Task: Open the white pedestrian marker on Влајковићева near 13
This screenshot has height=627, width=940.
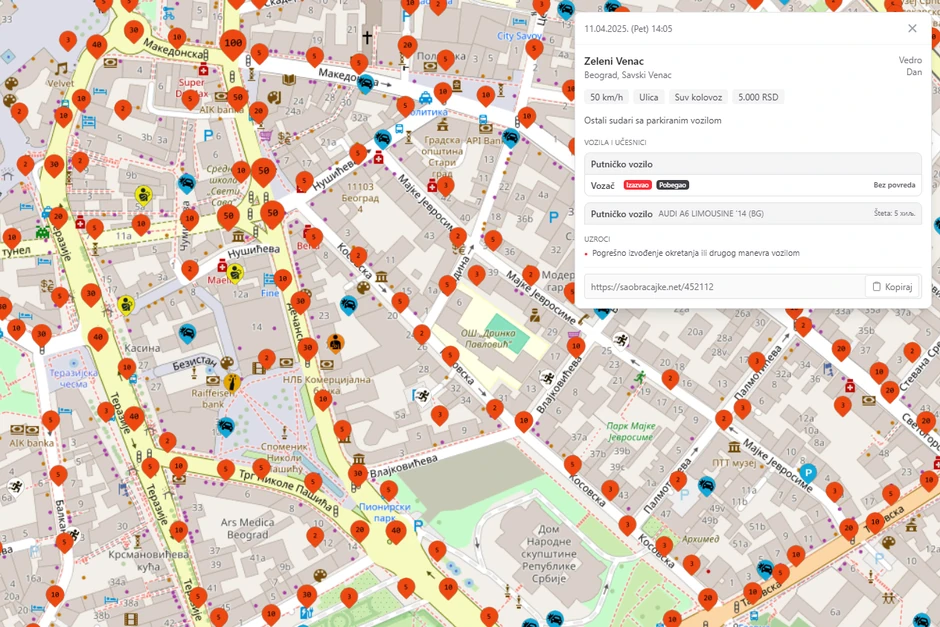Action: 547,378
